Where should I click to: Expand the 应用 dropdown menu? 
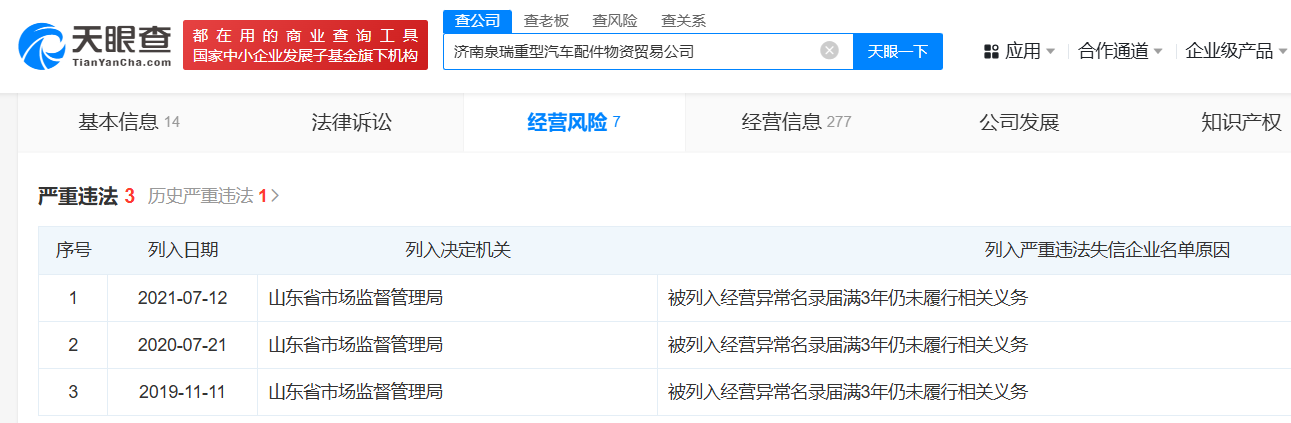(x=1019, y=51)
